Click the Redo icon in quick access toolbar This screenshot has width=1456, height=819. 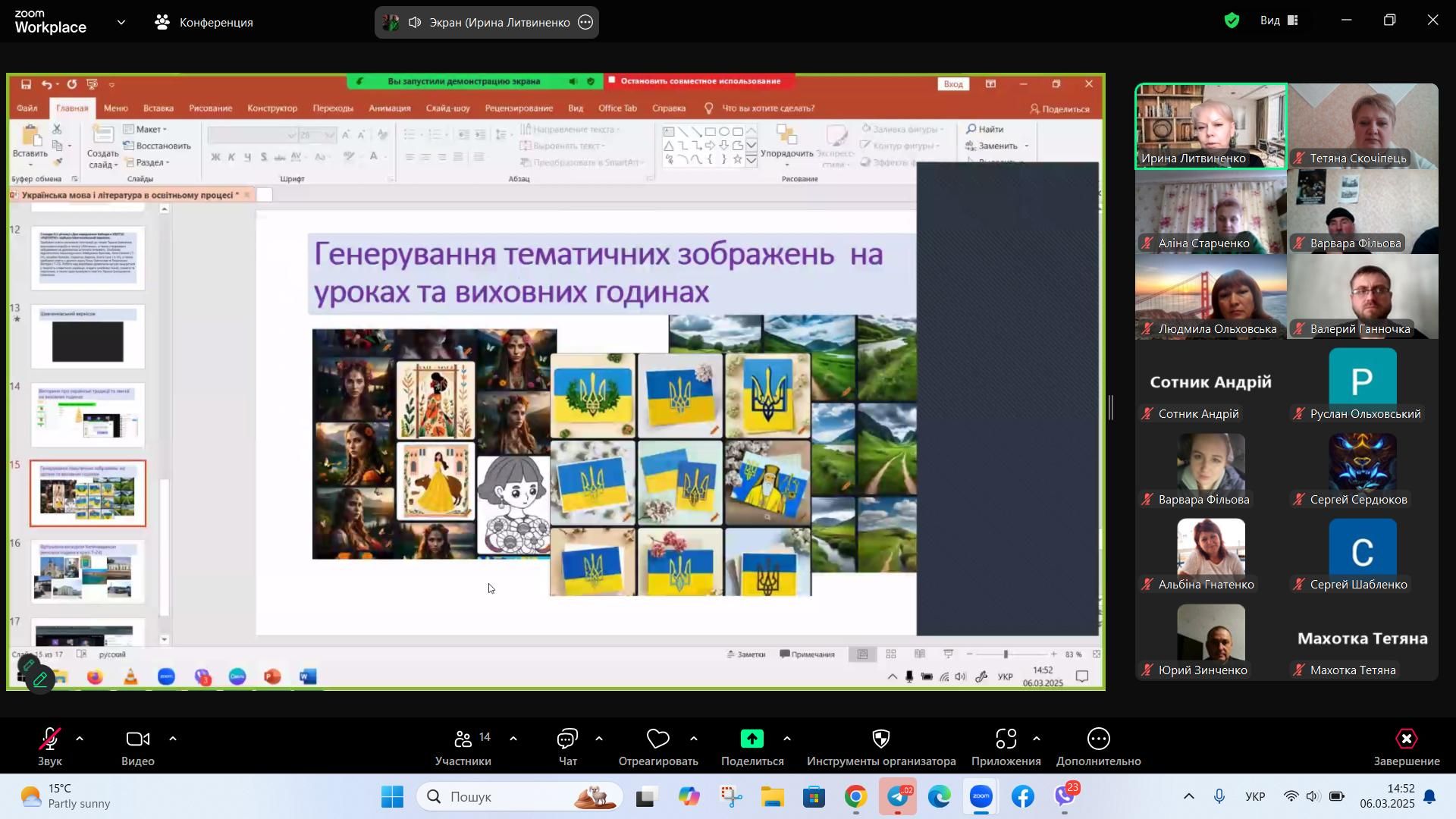tap(72, 84)
